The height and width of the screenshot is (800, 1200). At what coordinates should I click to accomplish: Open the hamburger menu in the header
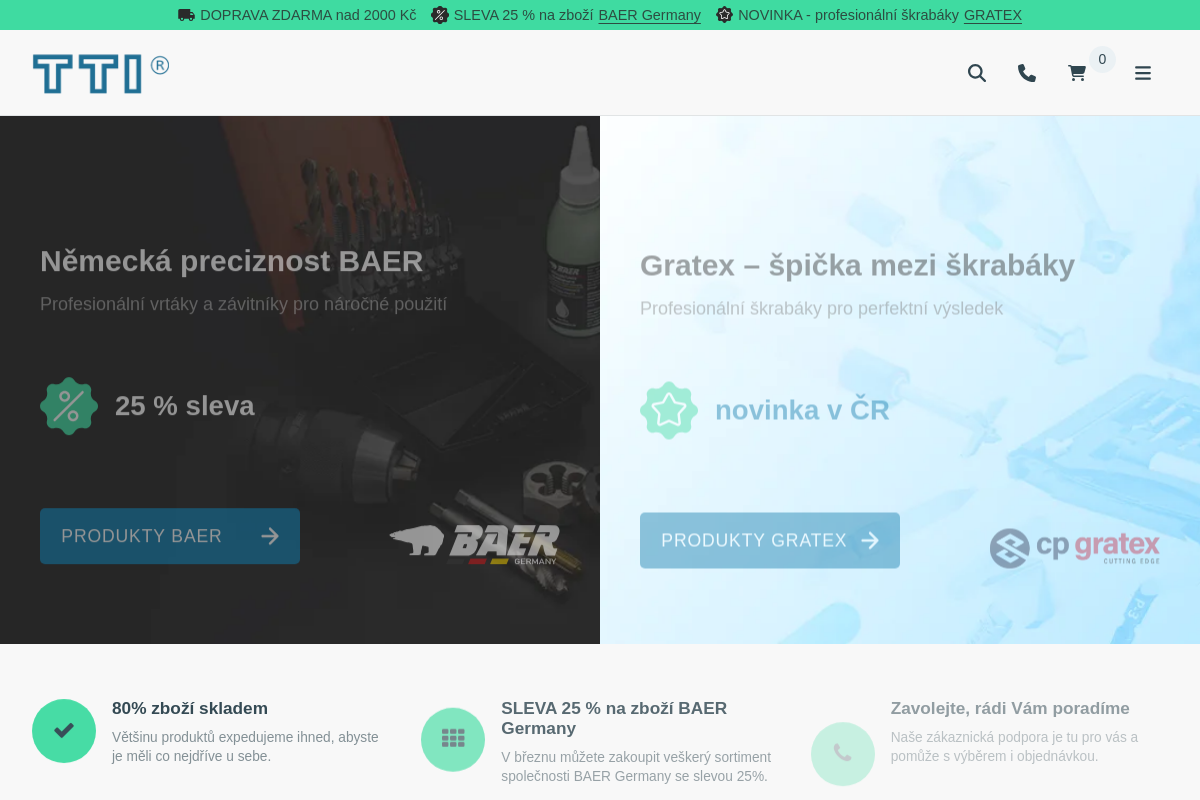(1143, 72)
